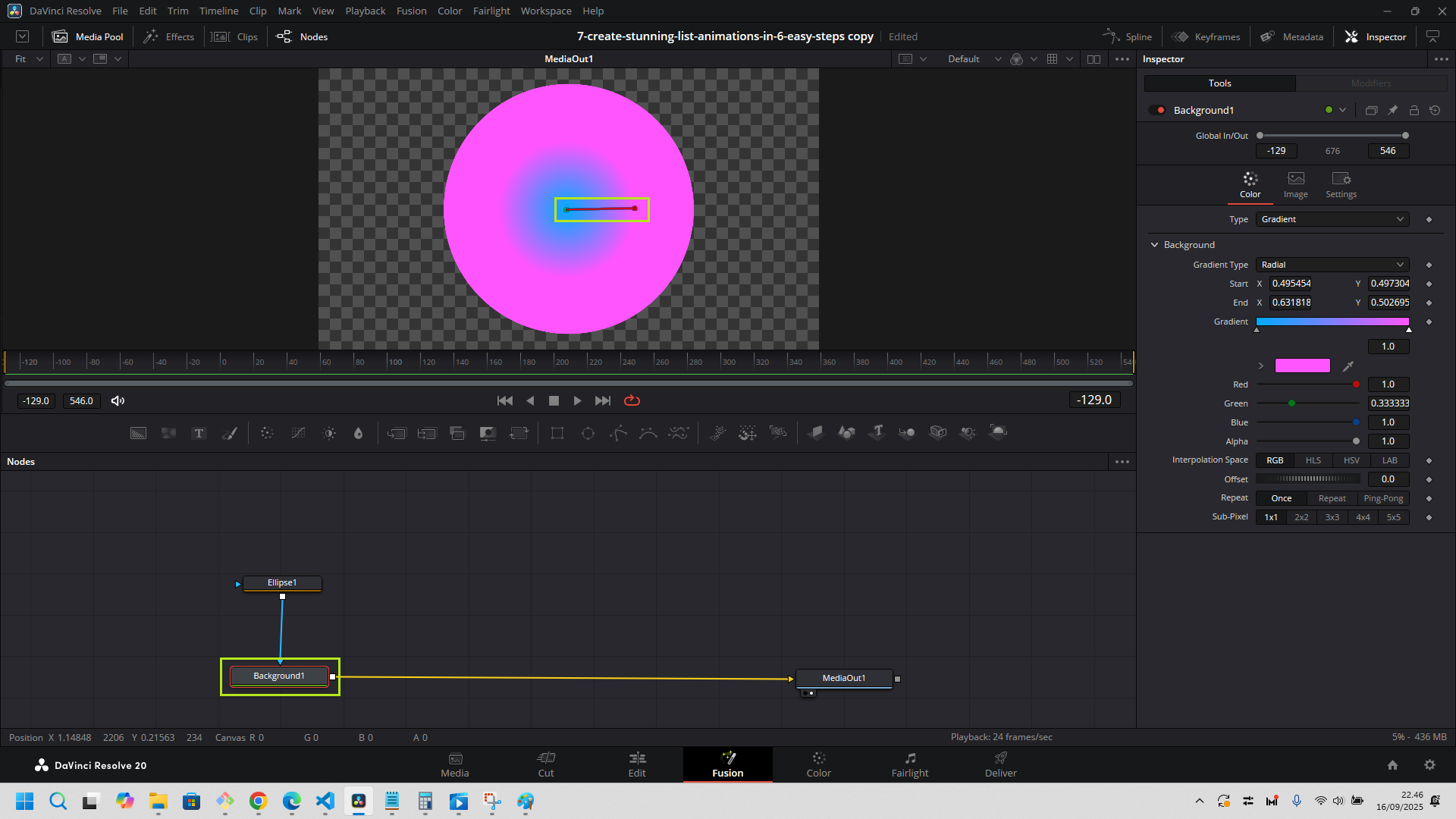Toggle loop playback button
1456x819 pixels.
[x=632, y=400]
